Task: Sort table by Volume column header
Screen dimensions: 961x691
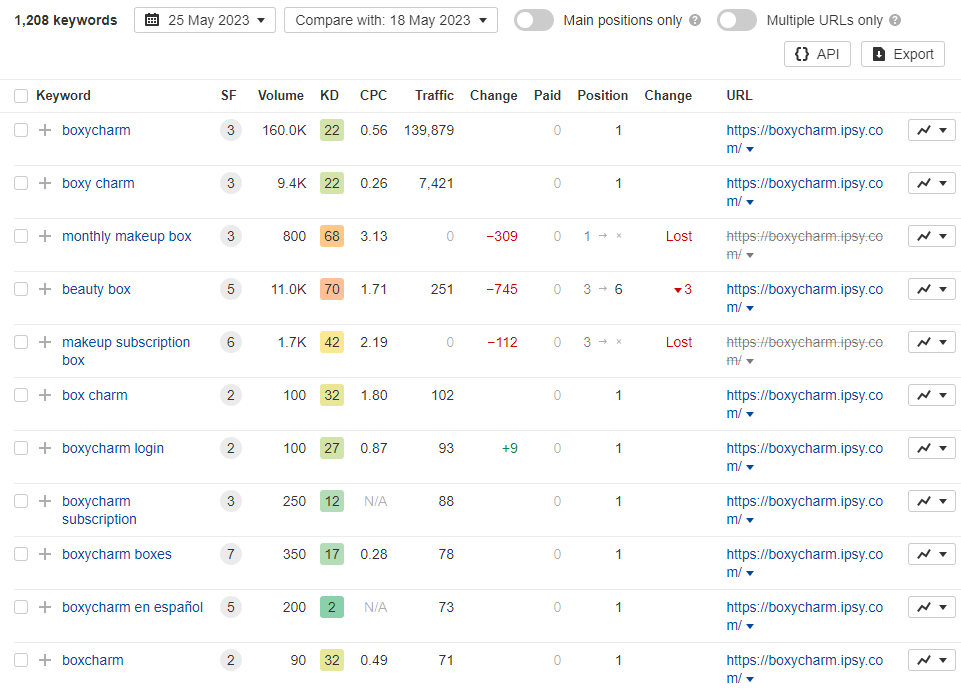Action: [281, 96]
